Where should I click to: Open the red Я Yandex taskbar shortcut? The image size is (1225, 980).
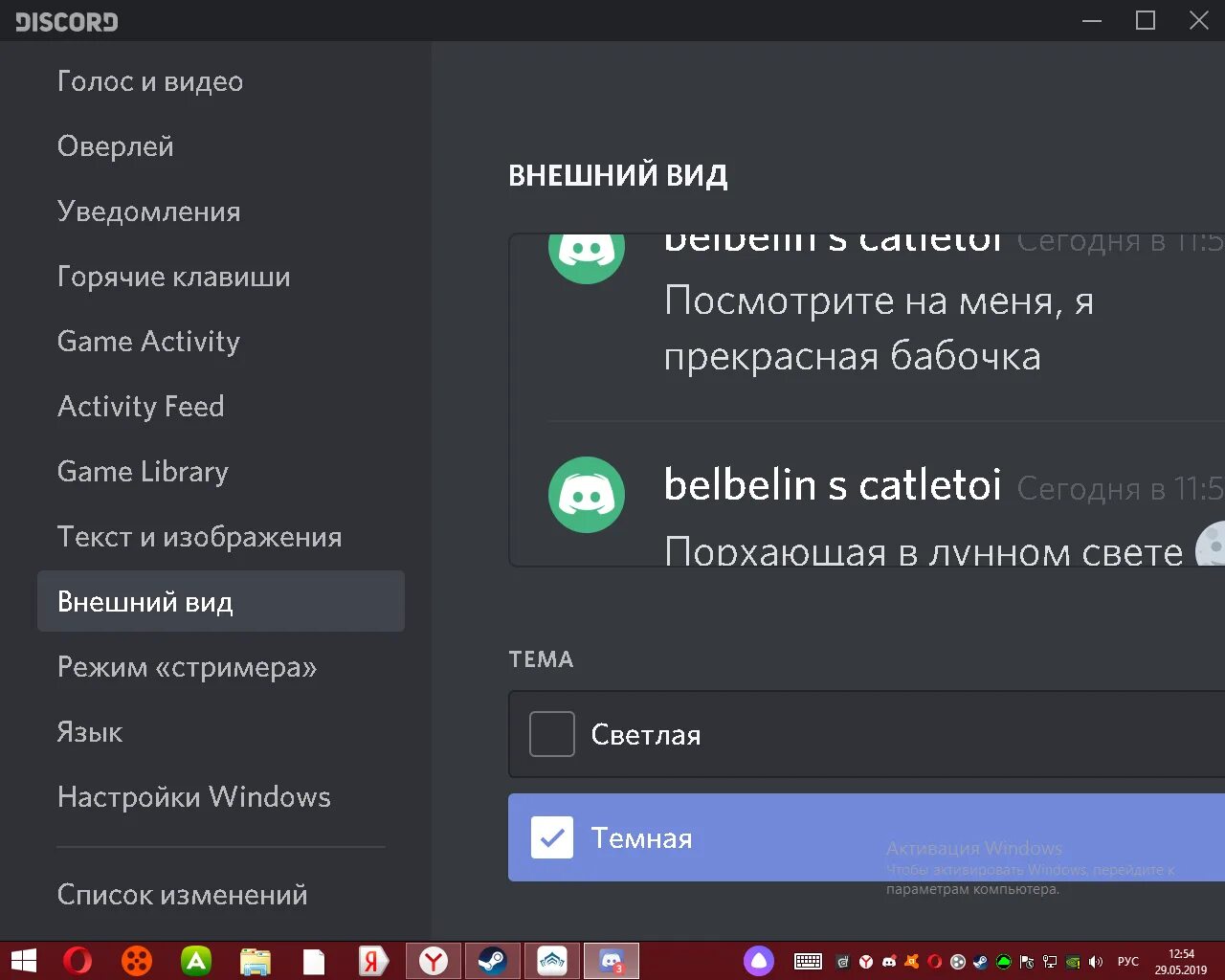pos(373,961)
